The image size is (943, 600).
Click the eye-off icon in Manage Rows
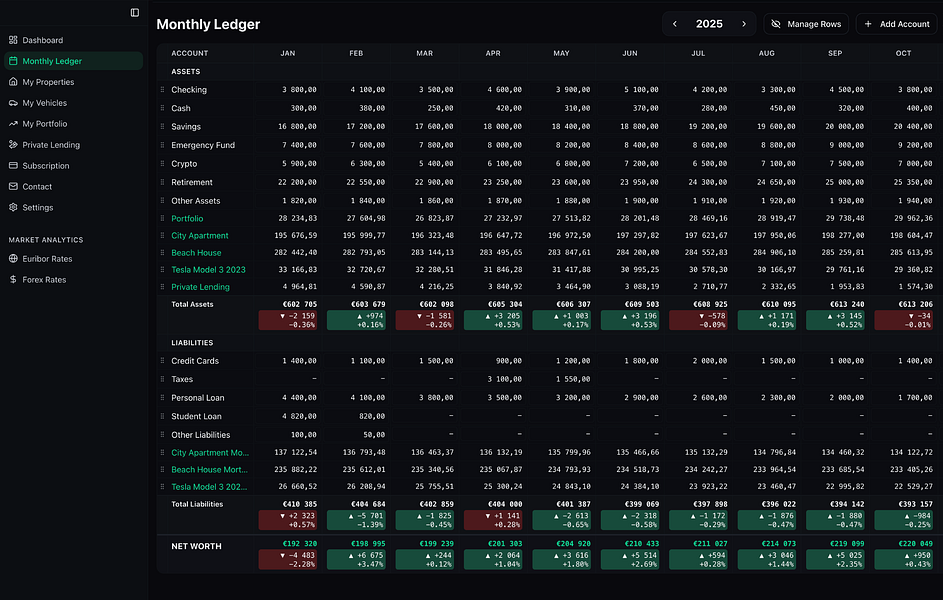click(x=776, y=24)
